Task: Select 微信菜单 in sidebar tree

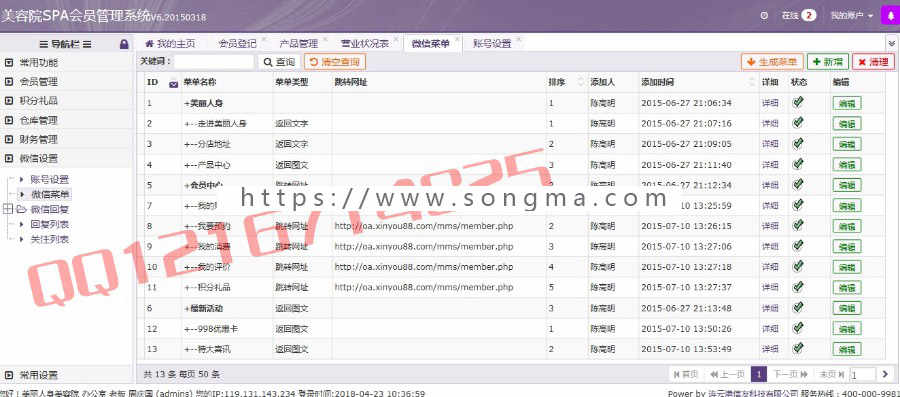Action: point(51,194)
